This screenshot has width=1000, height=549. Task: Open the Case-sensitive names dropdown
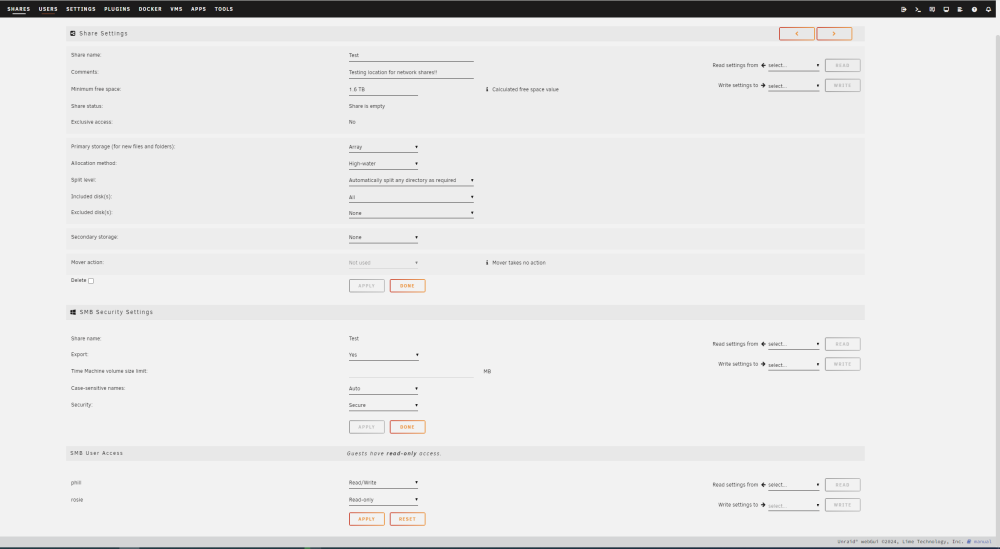[x=383, y=388]
